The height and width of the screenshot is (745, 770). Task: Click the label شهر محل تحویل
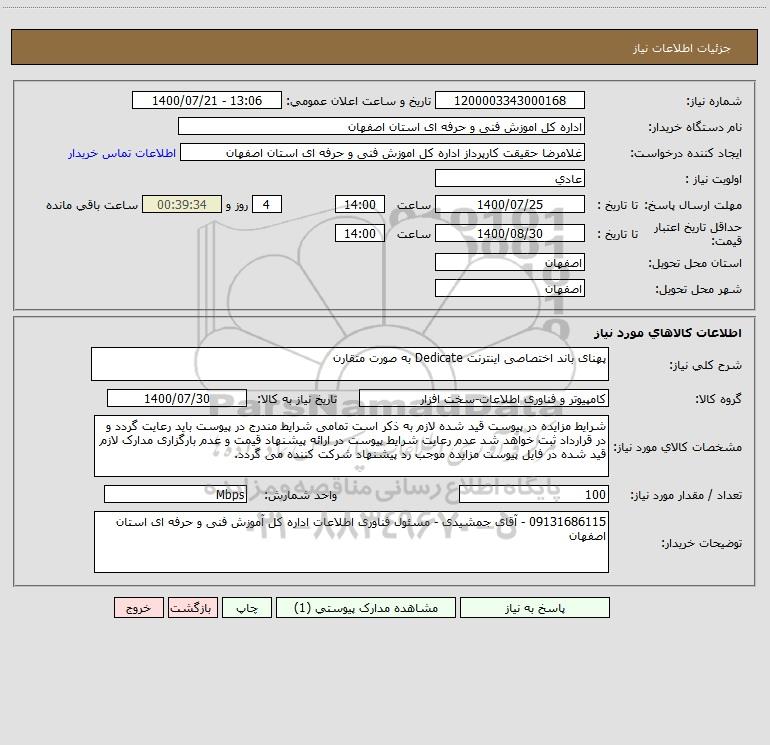698,290
